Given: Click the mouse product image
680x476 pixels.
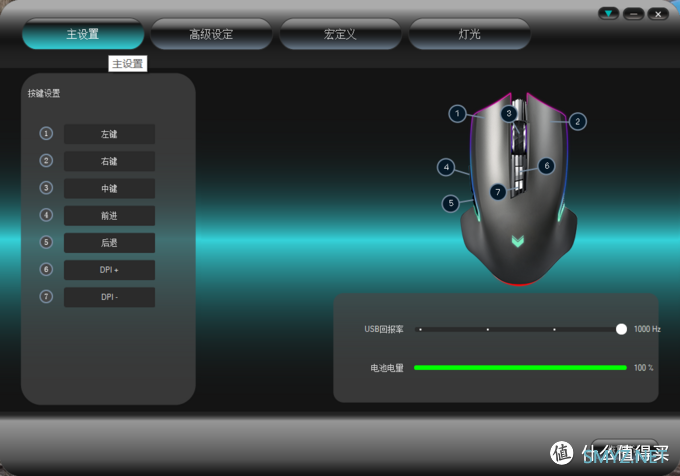Looking at the screenshot, I should coord(519,189).
